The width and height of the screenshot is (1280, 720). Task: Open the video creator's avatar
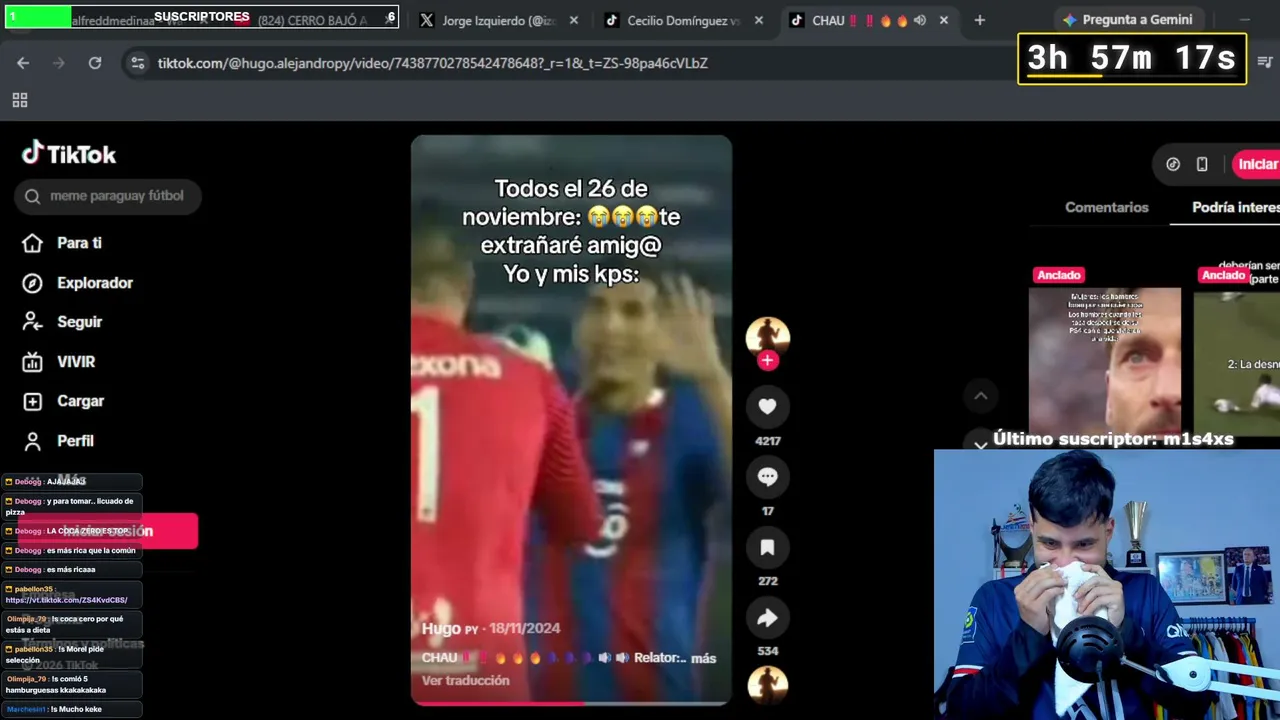coord(767,337)
